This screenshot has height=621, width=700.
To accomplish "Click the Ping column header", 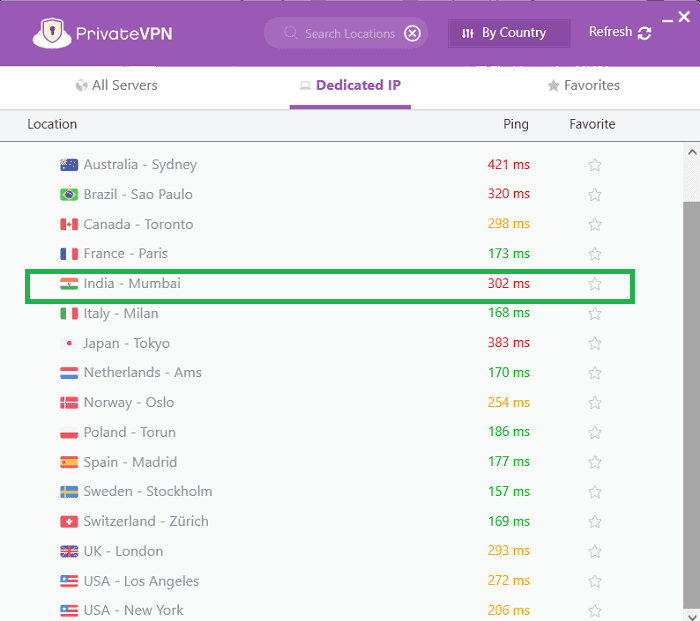I will [x=516, y=124].
